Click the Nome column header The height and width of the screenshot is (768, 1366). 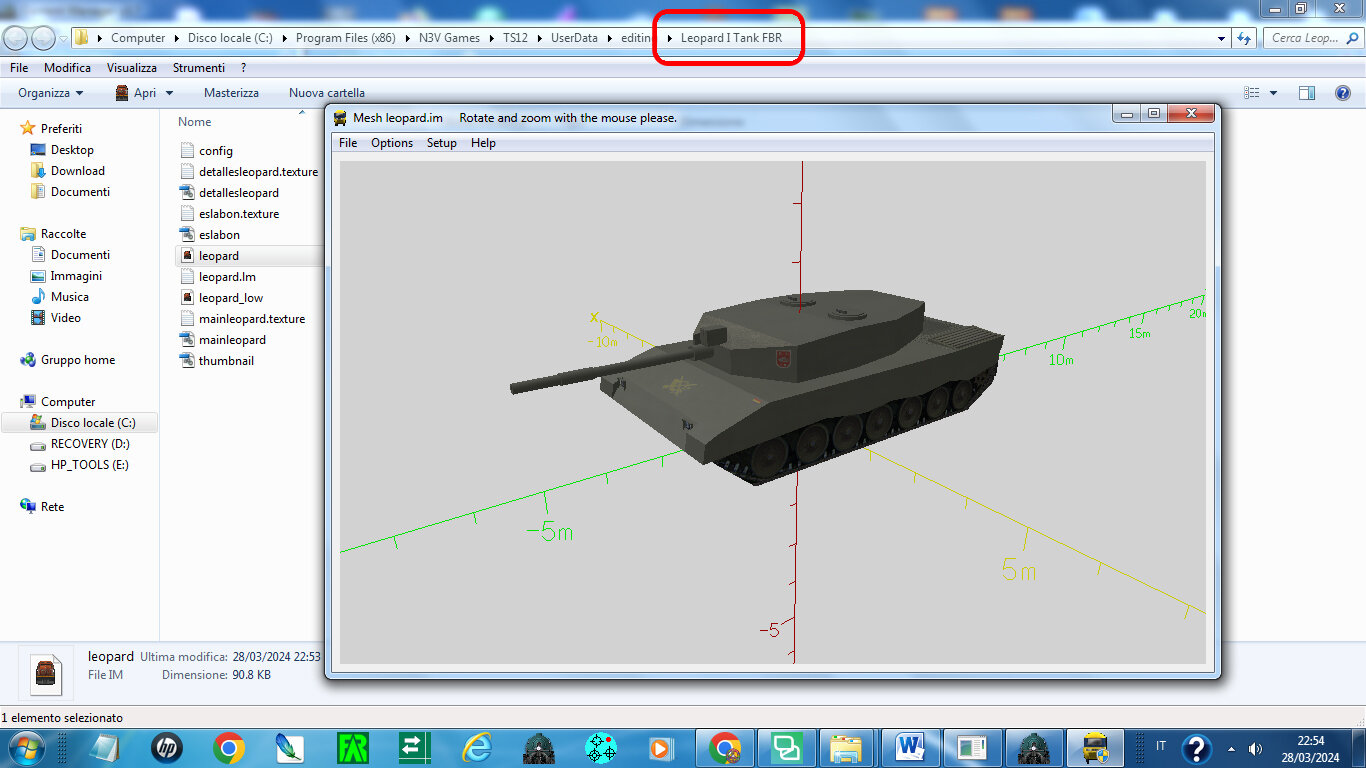click(195, 122)
